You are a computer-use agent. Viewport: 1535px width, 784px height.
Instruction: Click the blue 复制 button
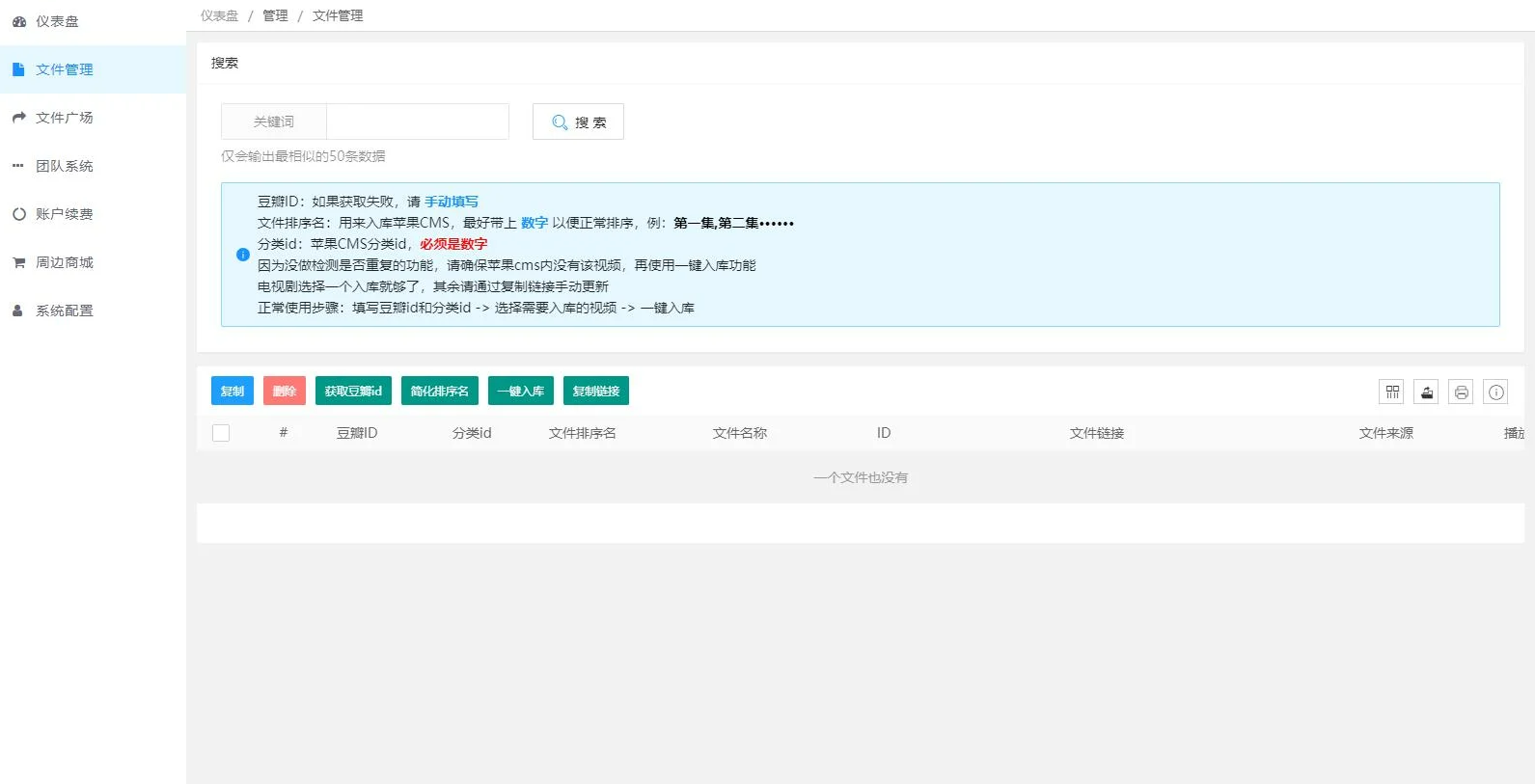(x=233, y=391)
